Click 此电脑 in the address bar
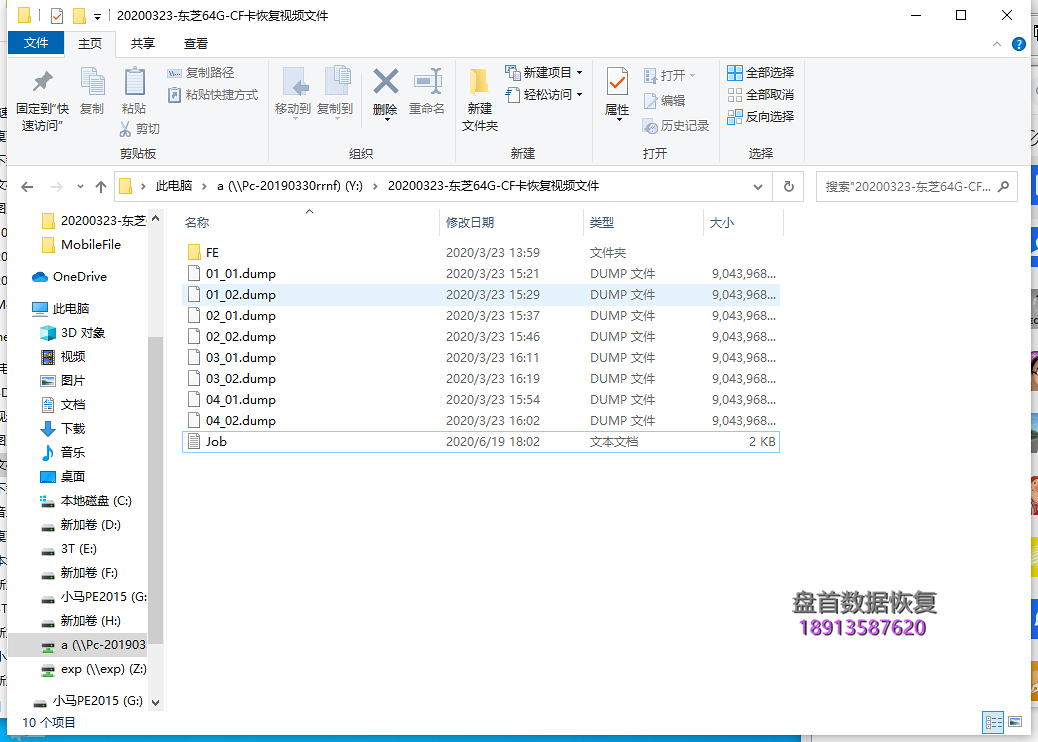 click(173, 186)
